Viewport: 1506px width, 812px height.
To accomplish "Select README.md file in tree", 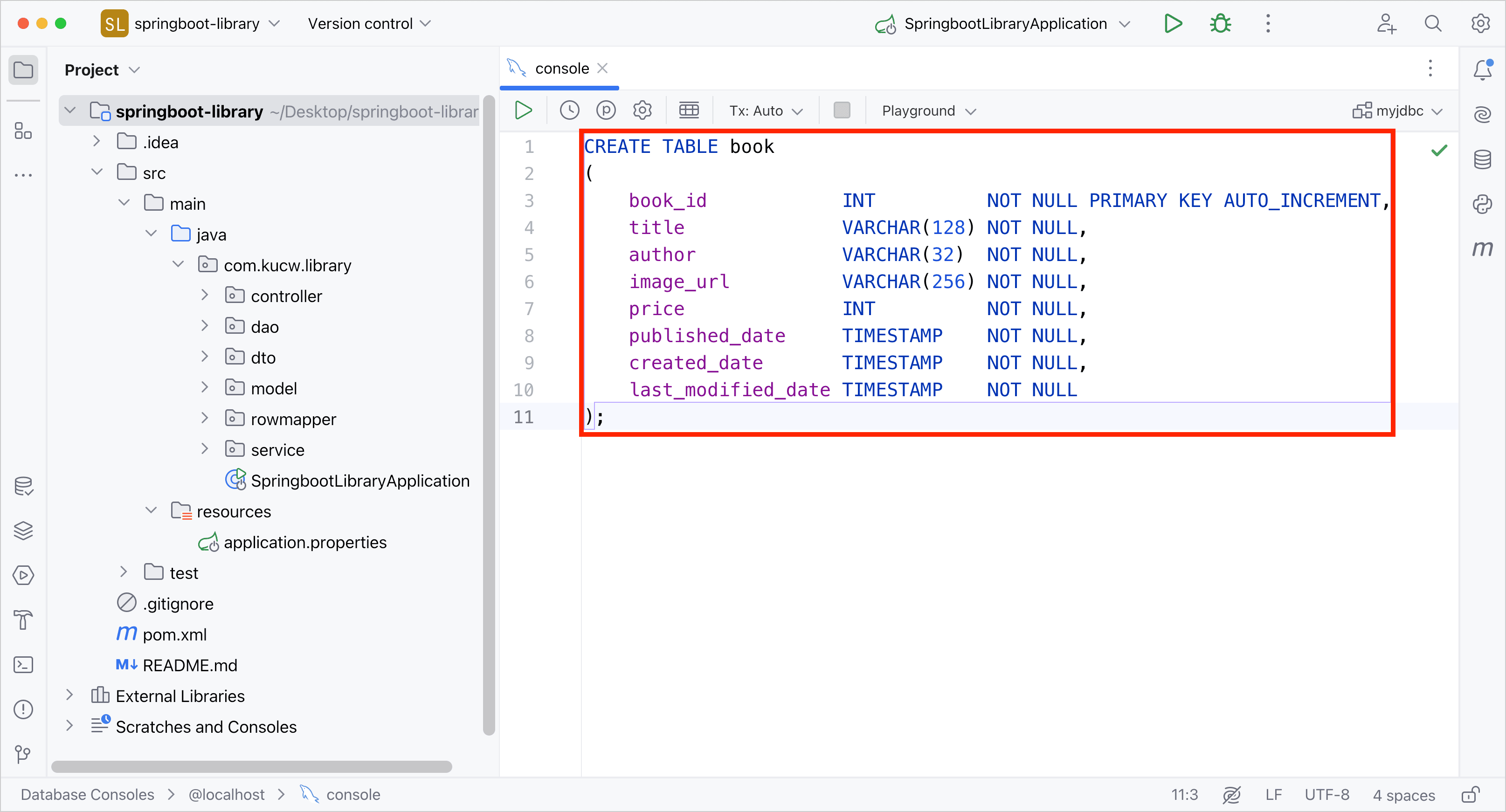I will tap(177, 665).
